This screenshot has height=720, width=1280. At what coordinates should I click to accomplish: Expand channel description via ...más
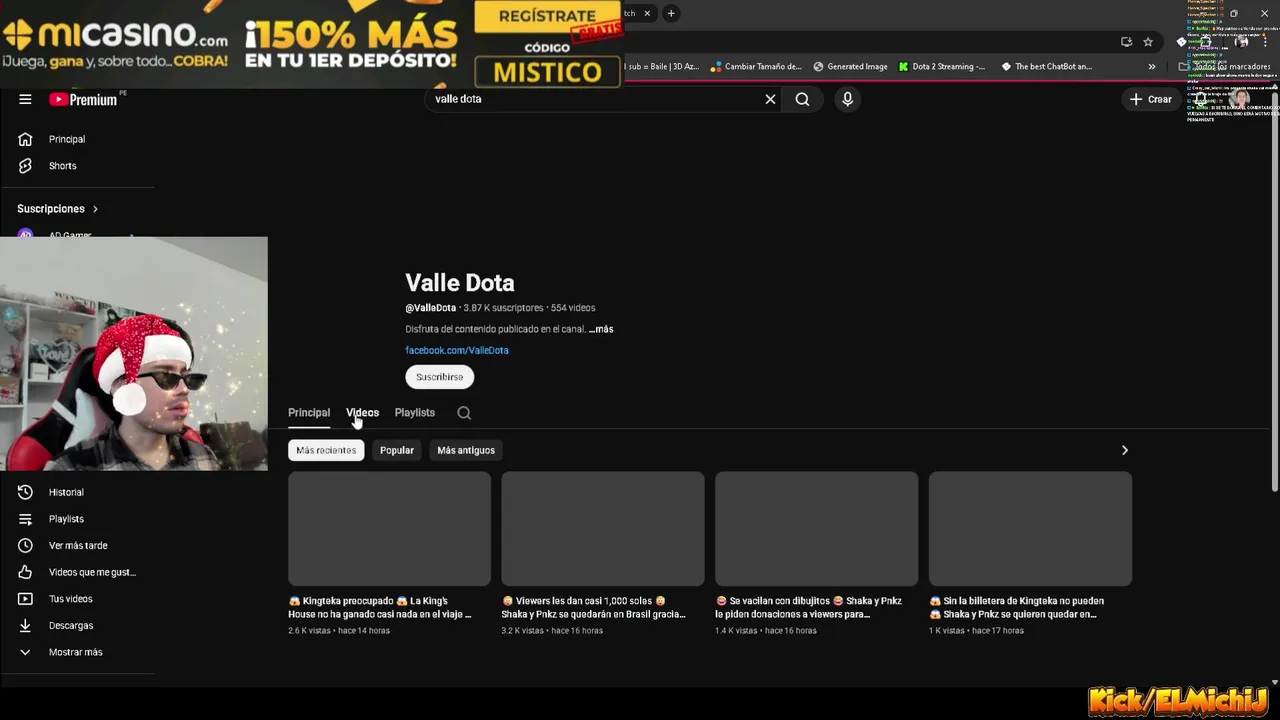(601, 329)
